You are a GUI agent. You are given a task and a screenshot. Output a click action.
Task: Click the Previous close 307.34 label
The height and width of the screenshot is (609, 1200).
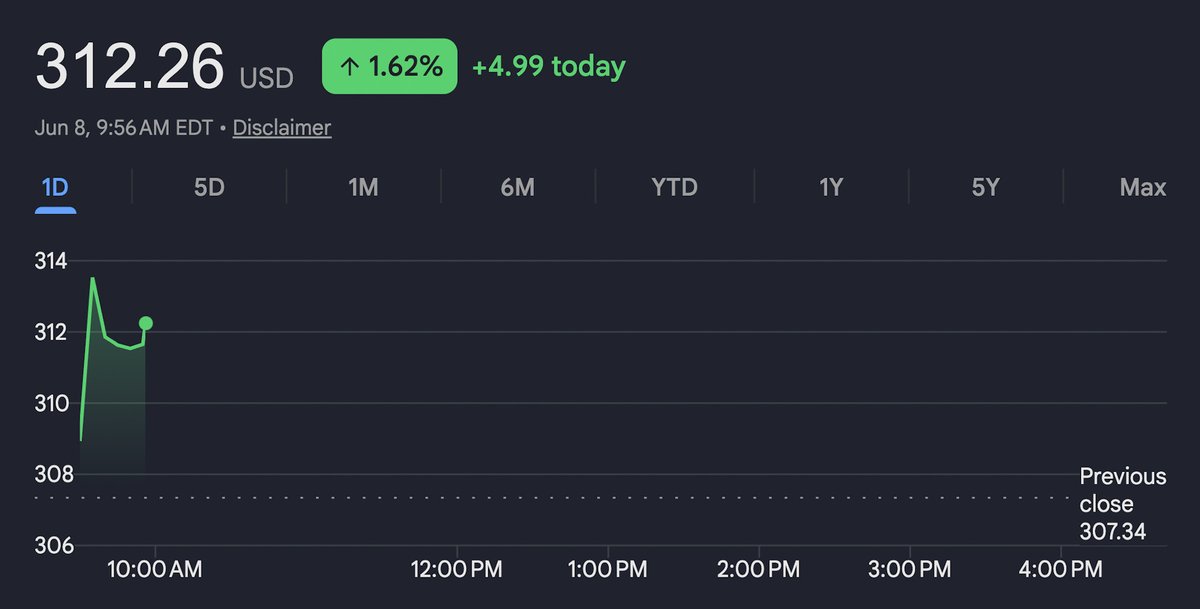tap(1123, 504)
